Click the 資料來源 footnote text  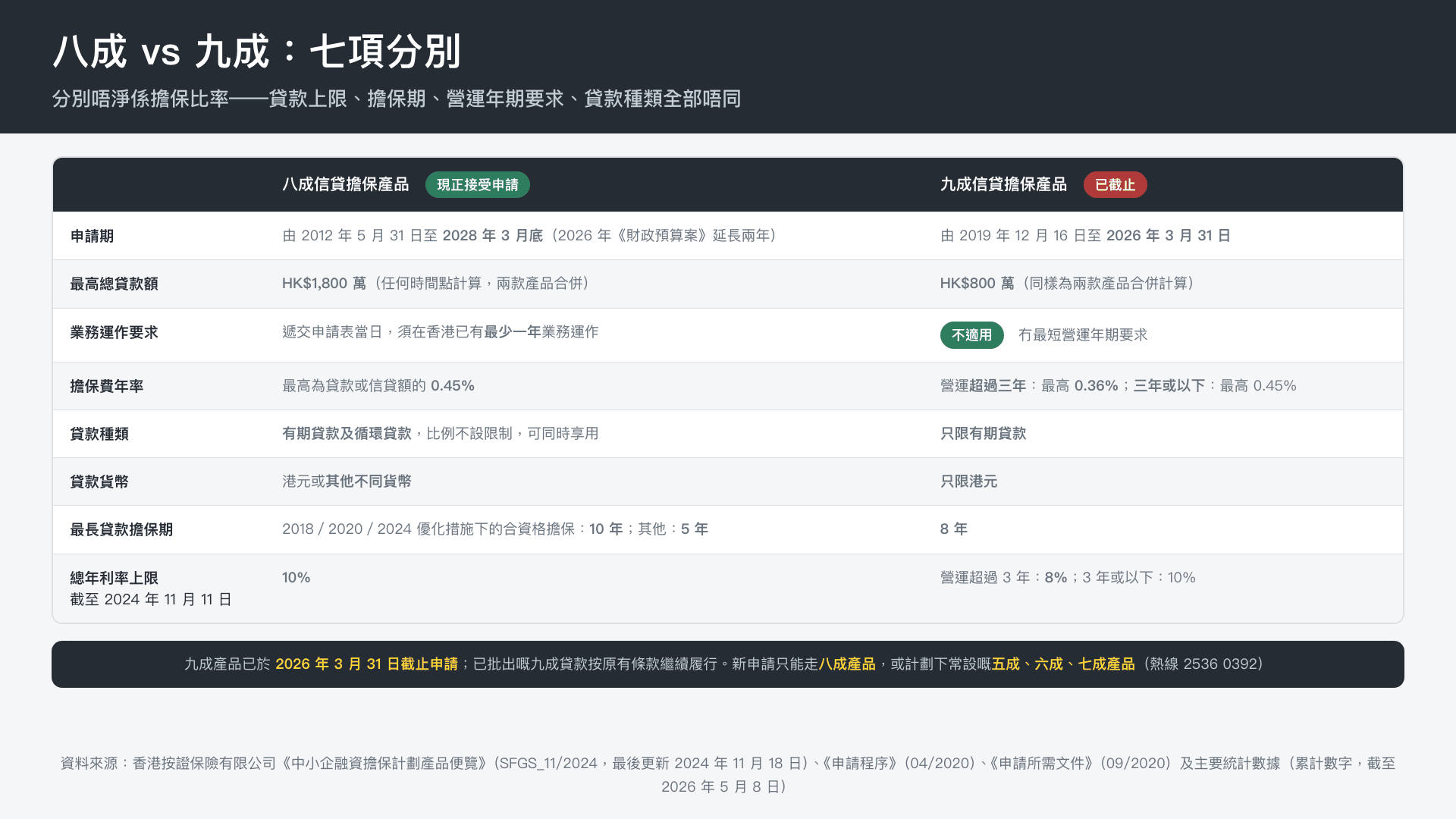pos(728,775)
